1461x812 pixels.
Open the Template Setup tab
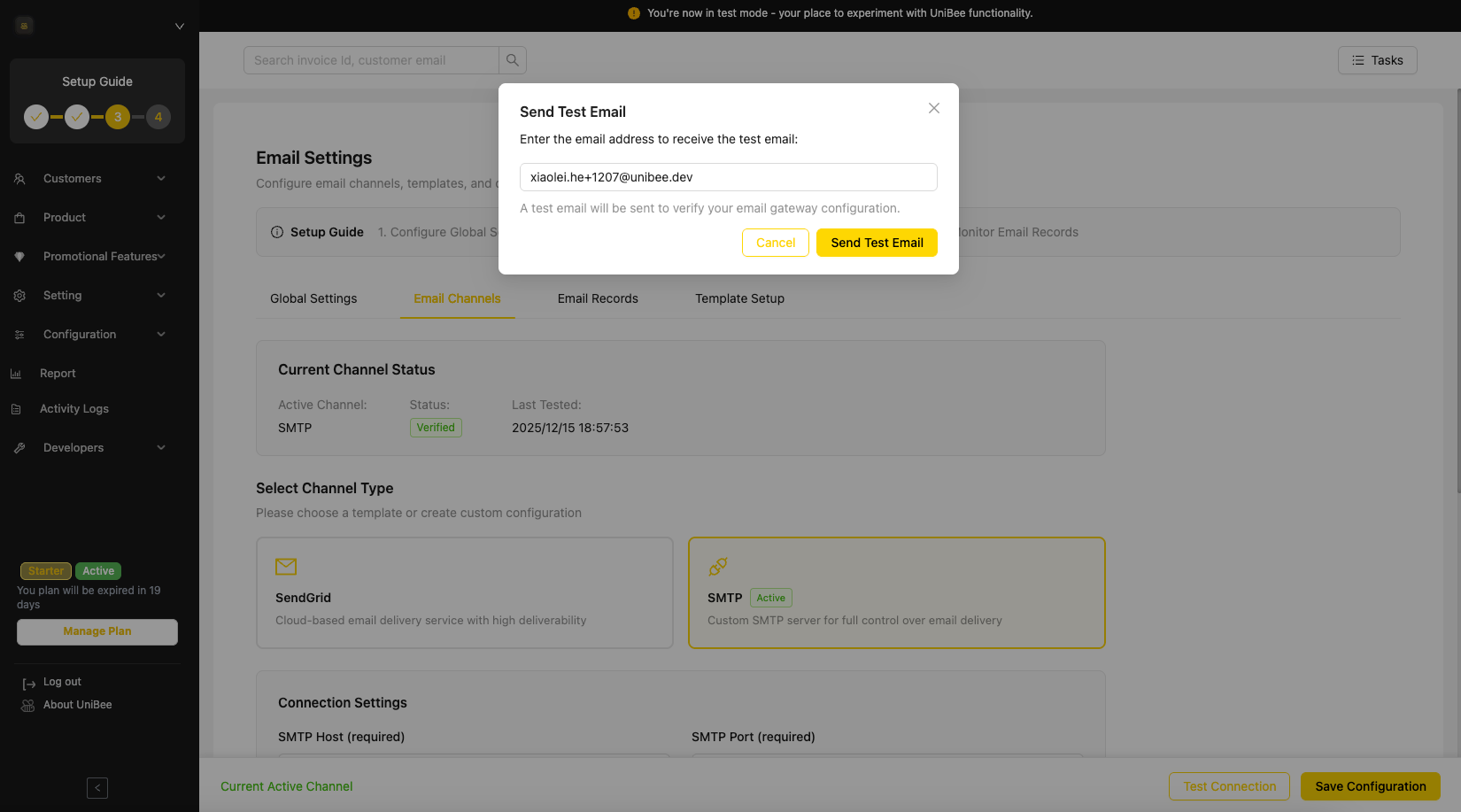[x=739, y=298]
